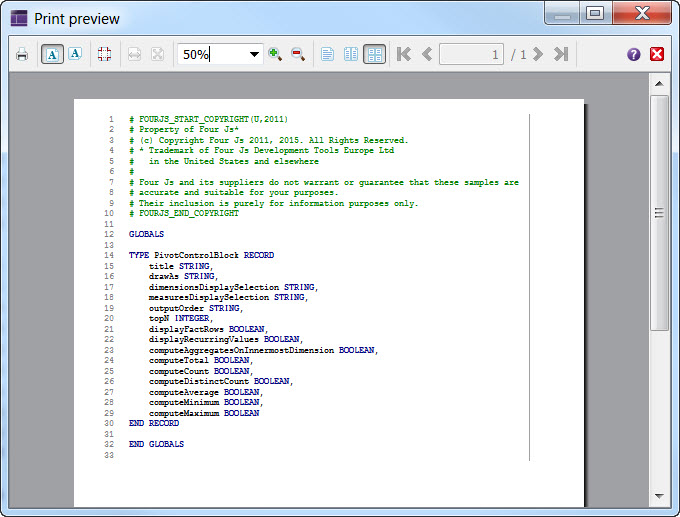The image size is (680, 517).
Task: Click the vertical scrollbar down arrow
Action: (x=659, y=495)
